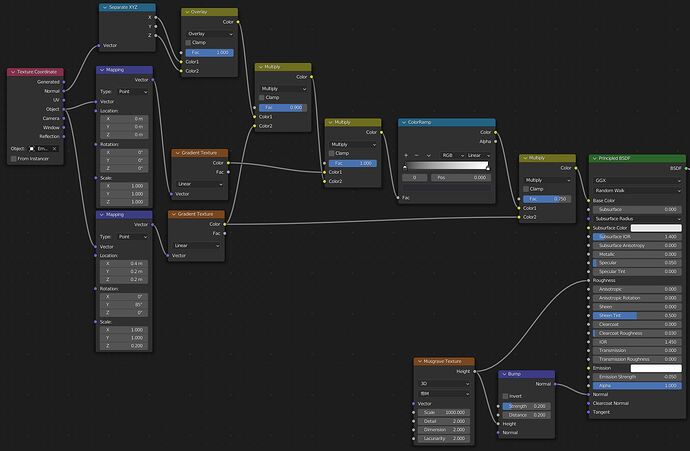This screenshot has width=690, height=451.
Task: Collapse the Principled BSDF node
Action: click(595, 158)
